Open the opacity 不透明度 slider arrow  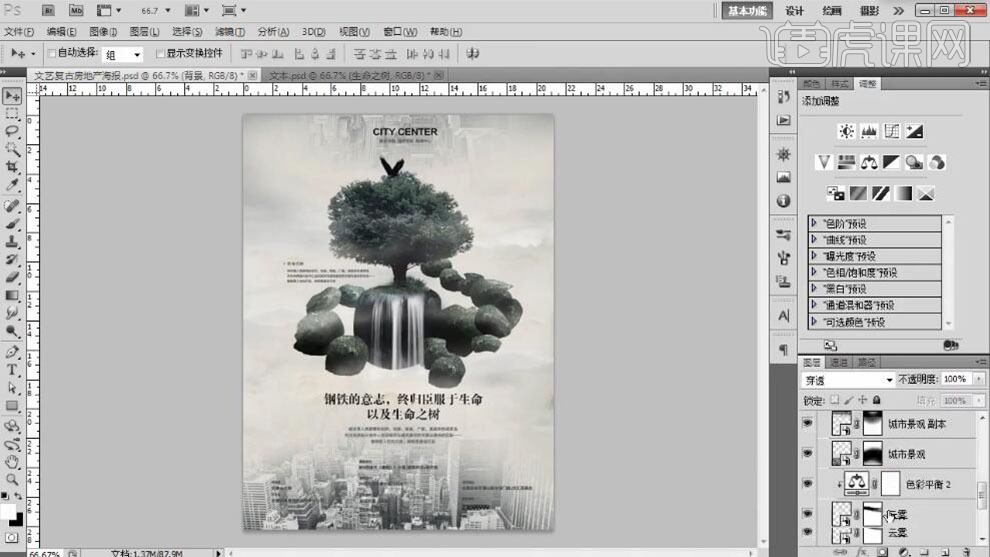pyautogui.click(x=979, y=379)
